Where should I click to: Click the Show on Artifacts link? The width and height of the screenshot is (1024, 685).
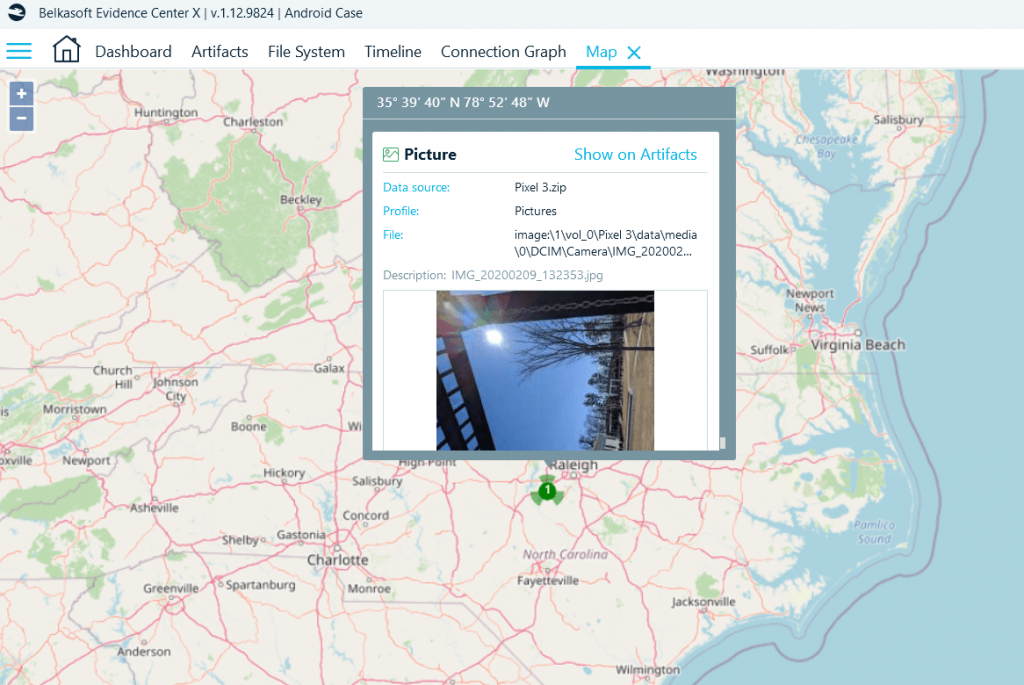636,154
